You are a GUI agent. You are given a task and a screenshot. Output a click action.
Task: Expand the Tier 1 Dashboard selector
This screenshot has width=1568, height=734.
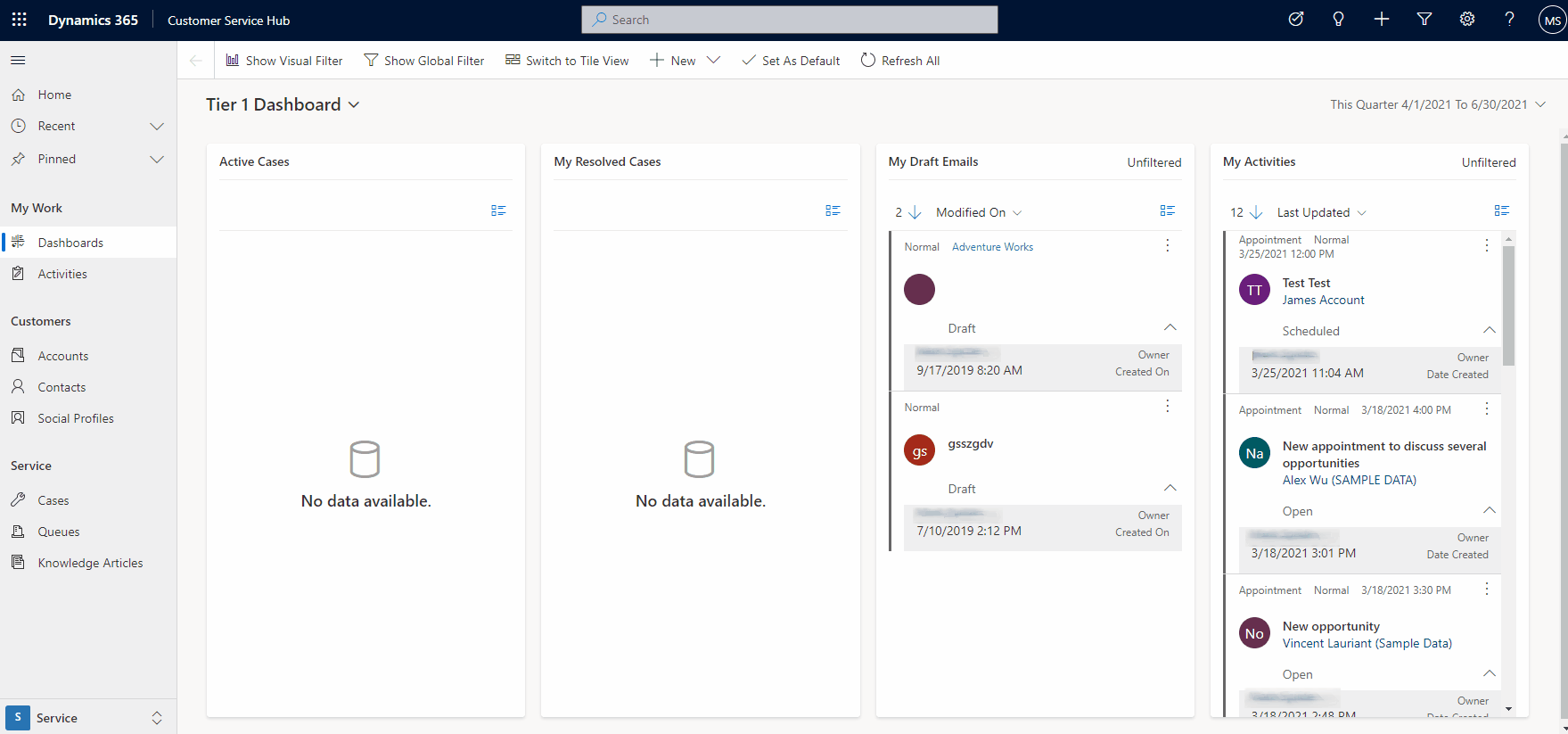[354, 105]
